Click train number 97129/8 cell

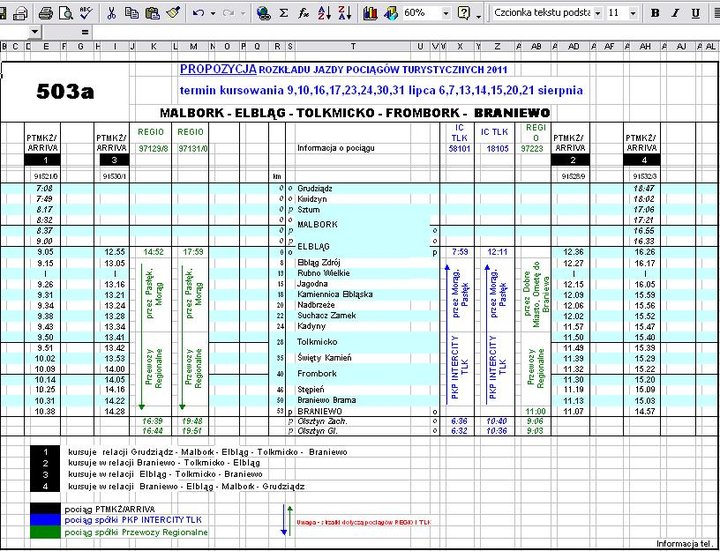pos(151,149)
